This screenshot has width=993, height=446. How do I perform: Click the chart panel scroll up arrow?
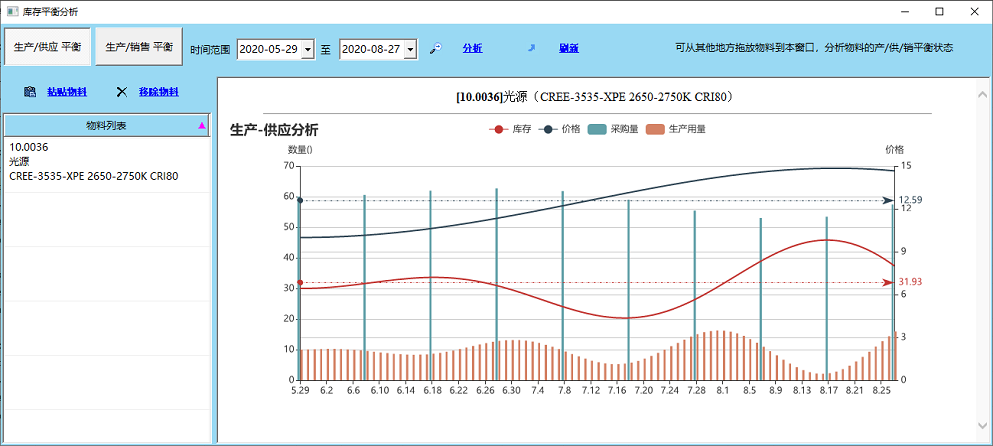pyautogui.click(x=982, y=94)
